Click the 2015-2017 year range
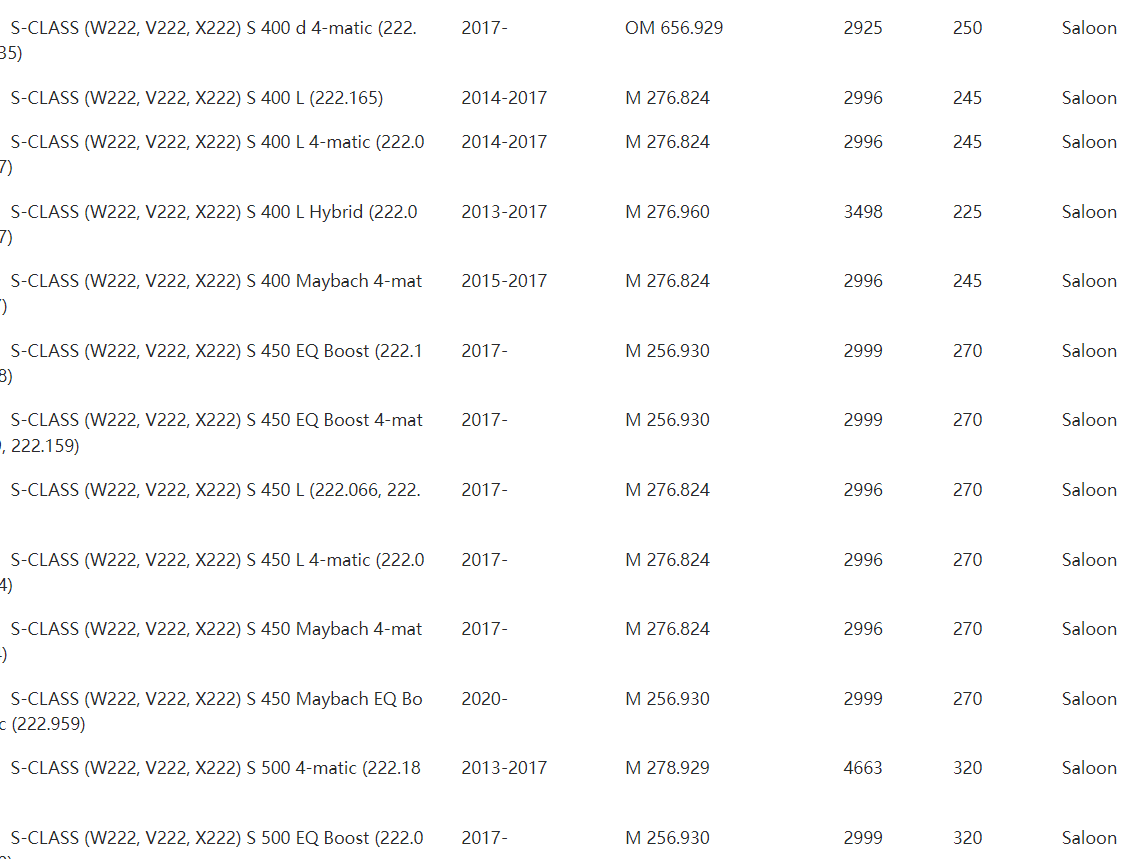The width and height of the screenshot is (1137, 859). pyautogui.click(x=504, y=281)
